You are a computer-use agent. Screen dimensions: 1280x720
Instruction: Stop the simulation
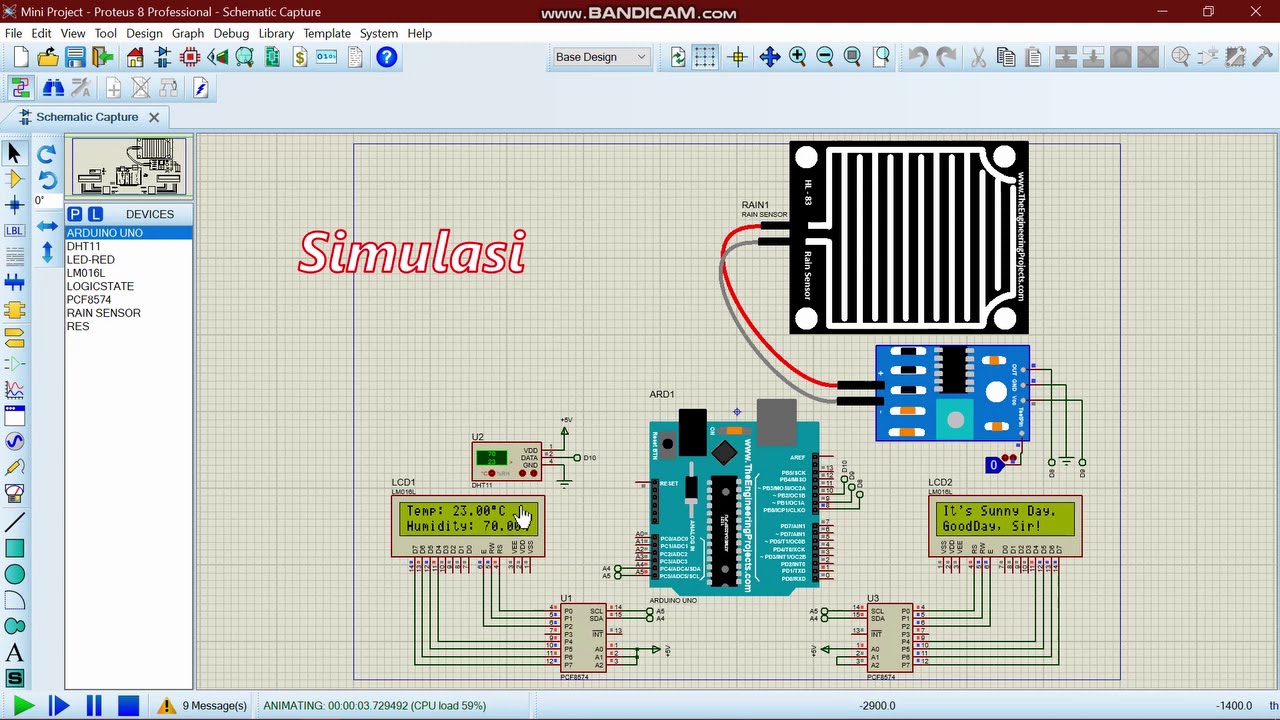(128, 706)
